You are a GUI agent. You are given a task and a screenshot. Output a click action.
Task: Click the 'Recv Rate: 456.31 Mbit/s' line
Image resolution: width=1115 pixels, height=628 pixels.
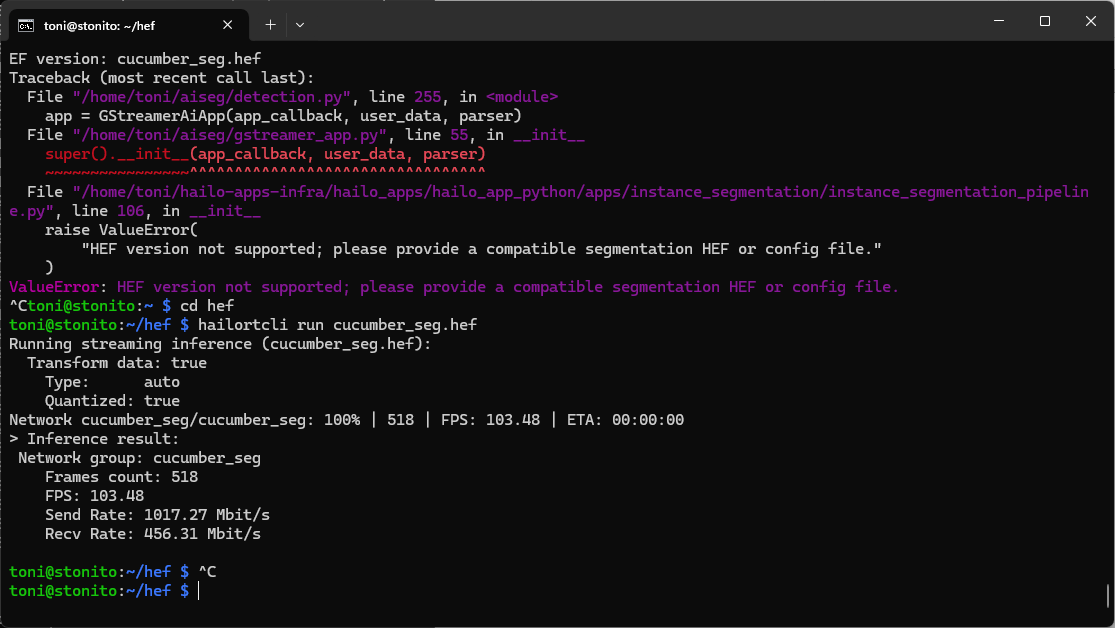(152, 534)
